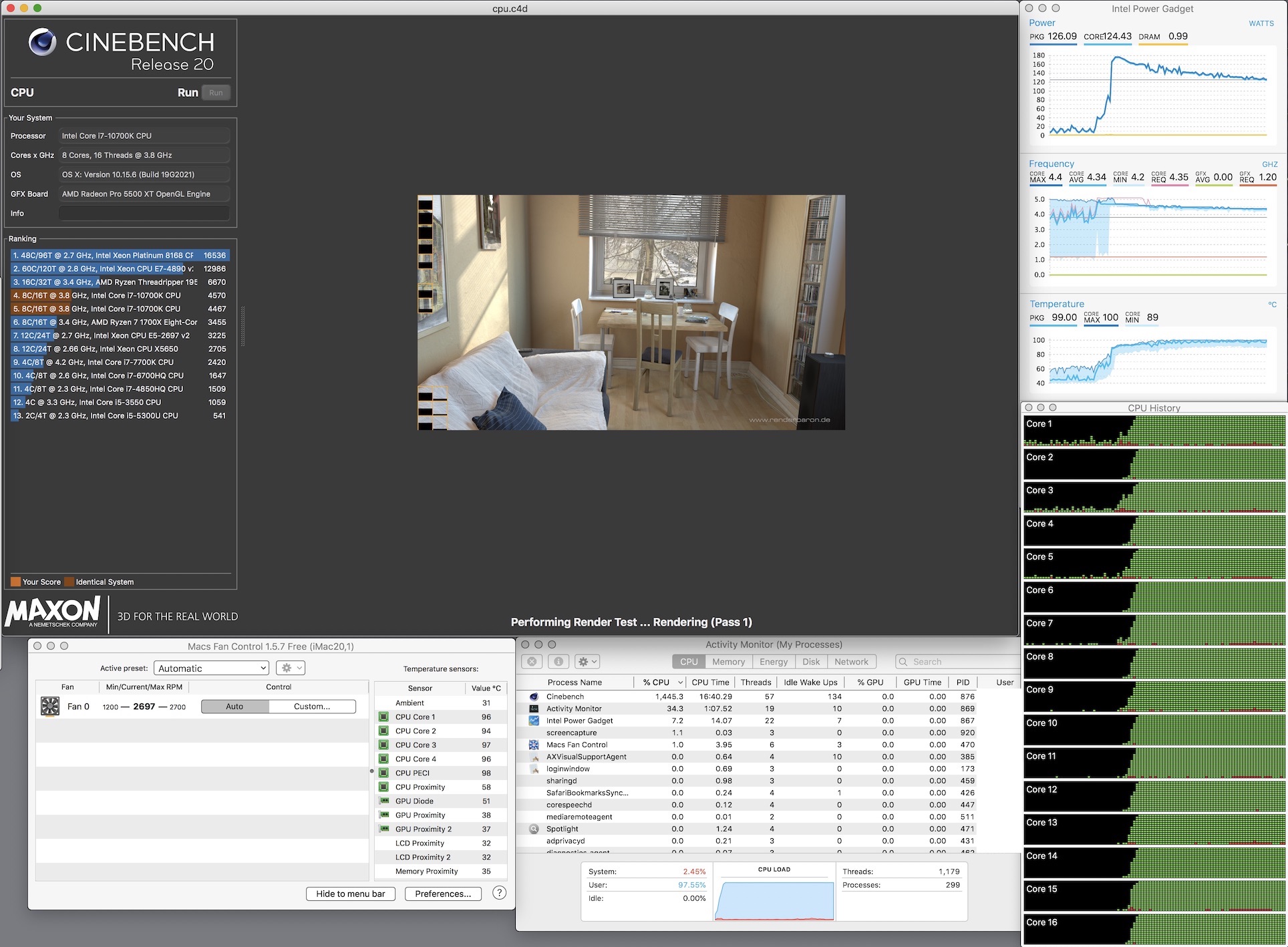Click the inspect process info icon
Screen dimensions: 1288x947
pyautogui.click(x=558, y=661)
